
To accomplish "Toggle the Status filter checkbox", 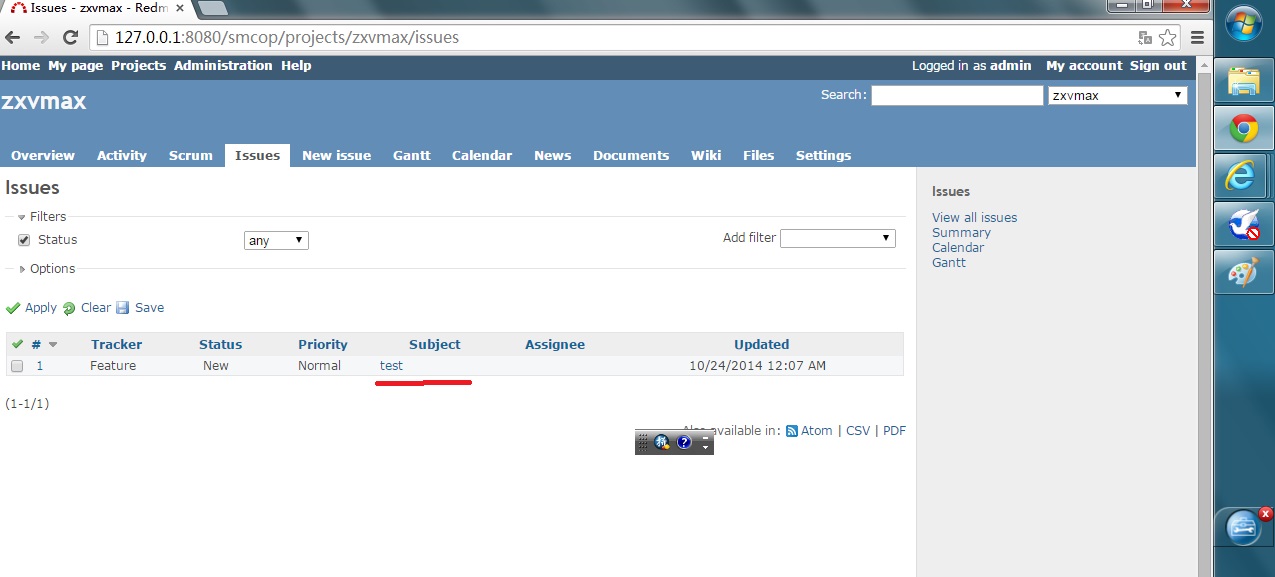I will pos(24,240).
